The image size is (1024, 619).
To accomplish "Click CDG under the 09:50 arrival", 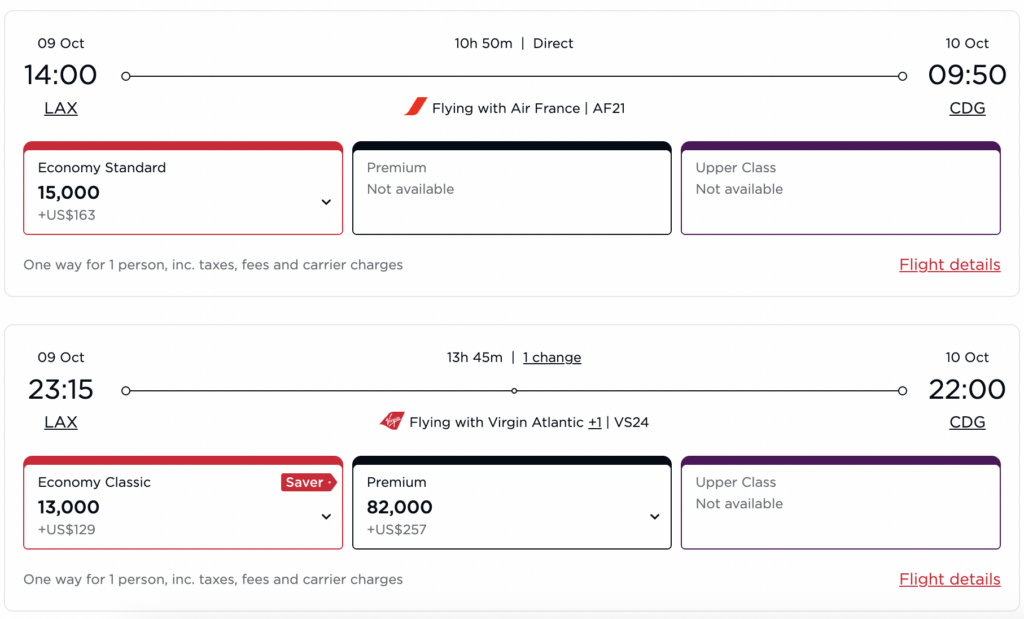I will (x=967, y=108).
